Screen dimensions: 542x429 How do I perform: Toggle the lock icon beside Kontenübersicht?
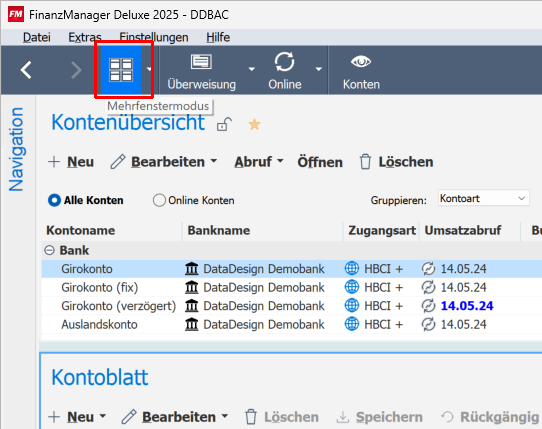224,124
